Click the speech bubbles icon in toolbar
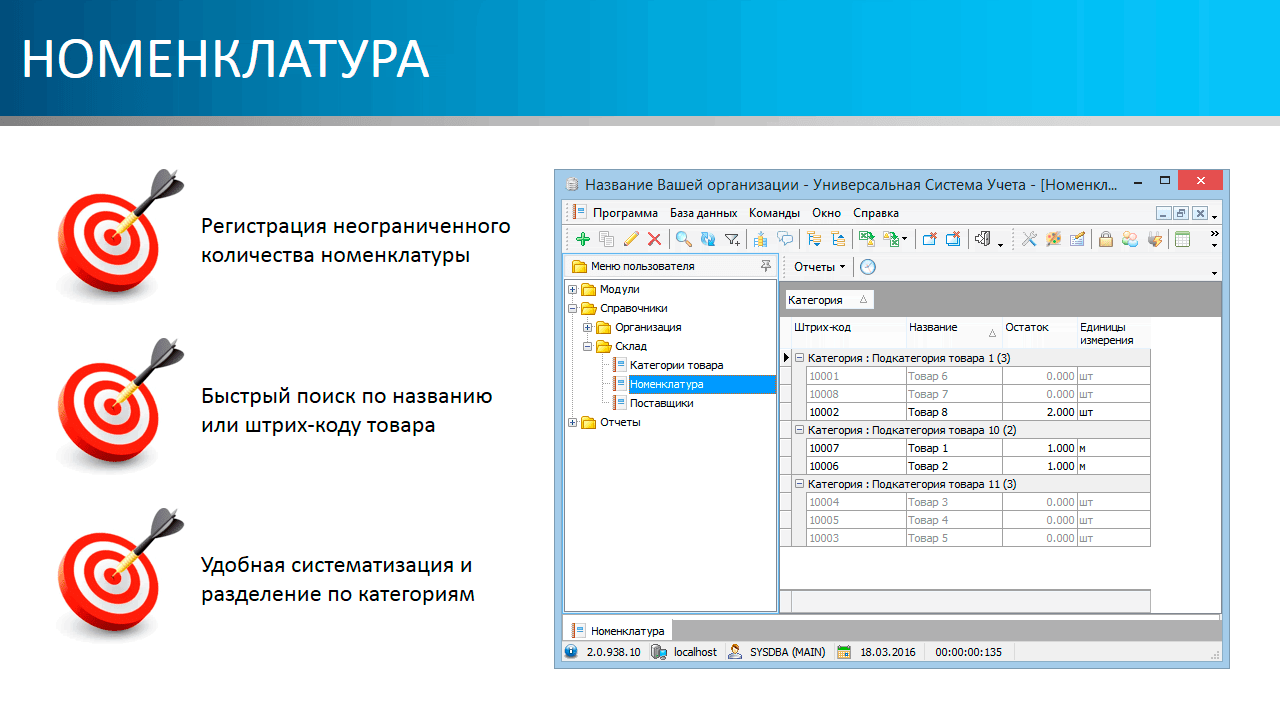This screenshot has height=720, width=1280. 785,239
